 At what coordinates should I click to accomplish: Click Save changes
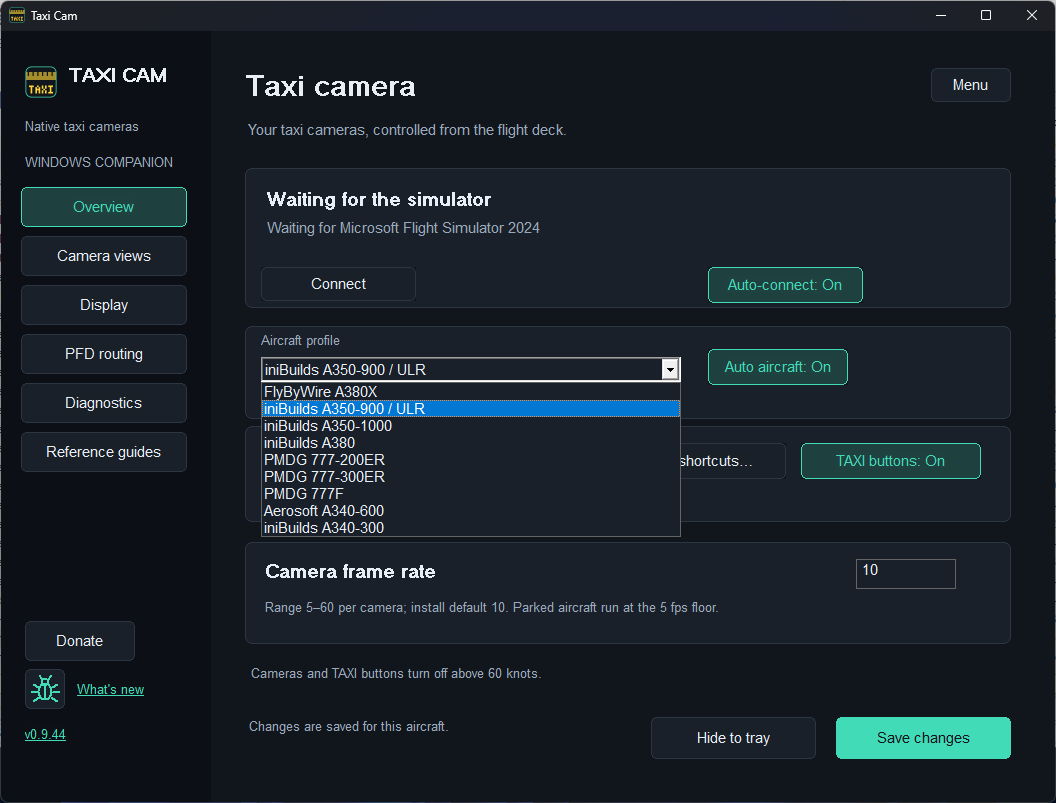[923, 738]
